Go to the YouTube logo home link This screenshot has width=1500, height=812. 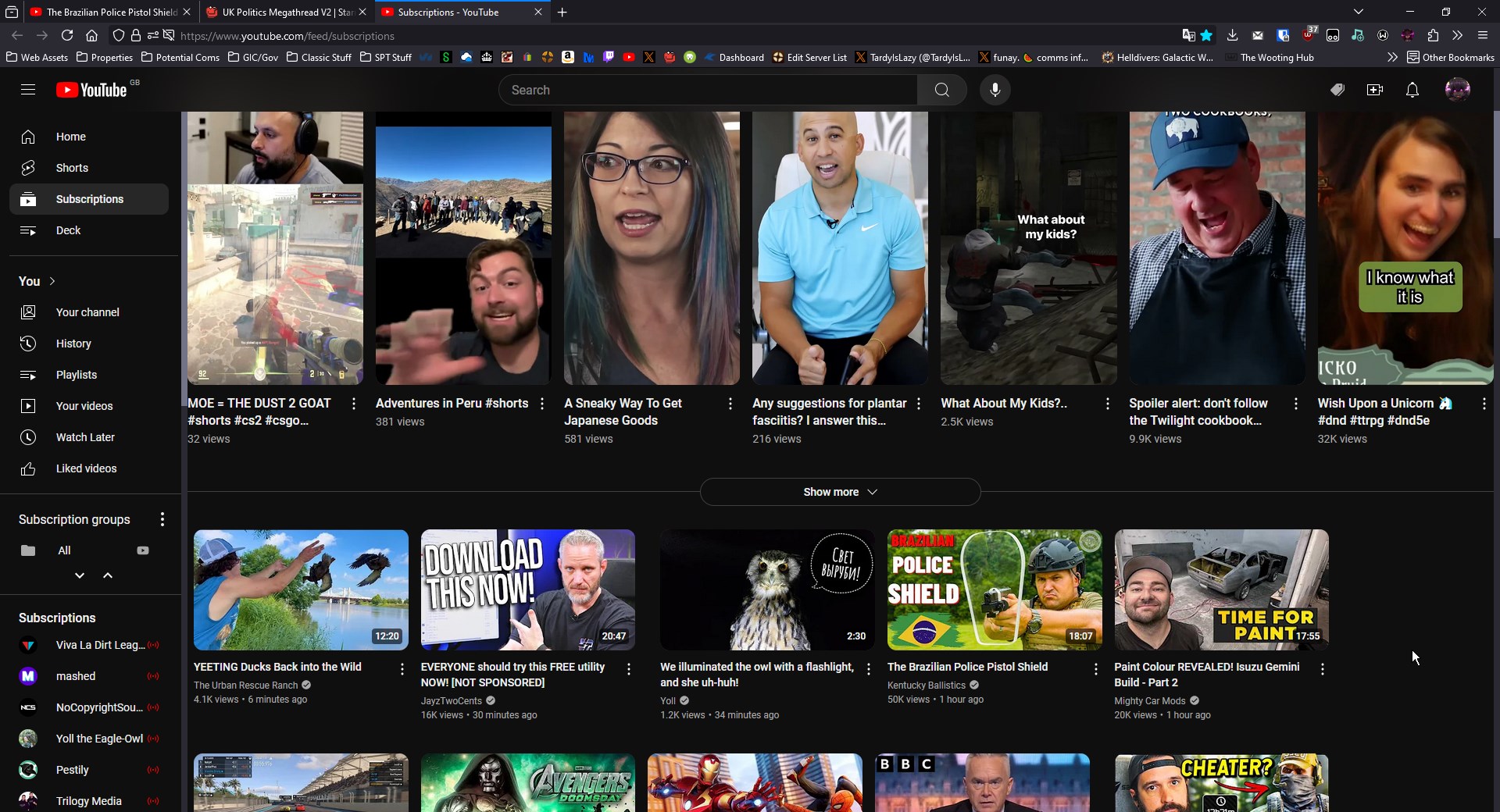[x=91, y=90]
